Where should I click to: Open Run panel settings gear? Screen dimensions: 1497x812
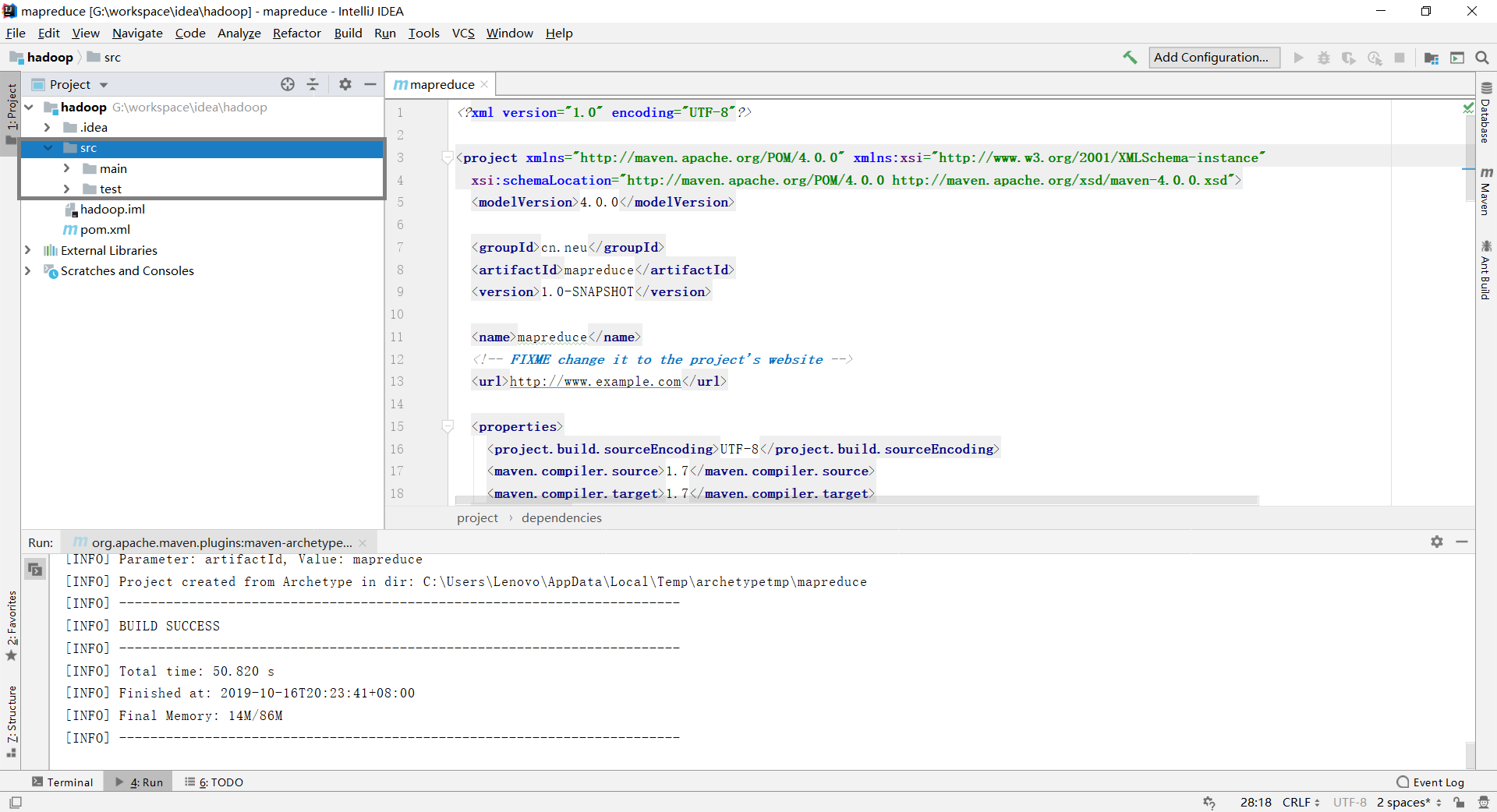1437,542
